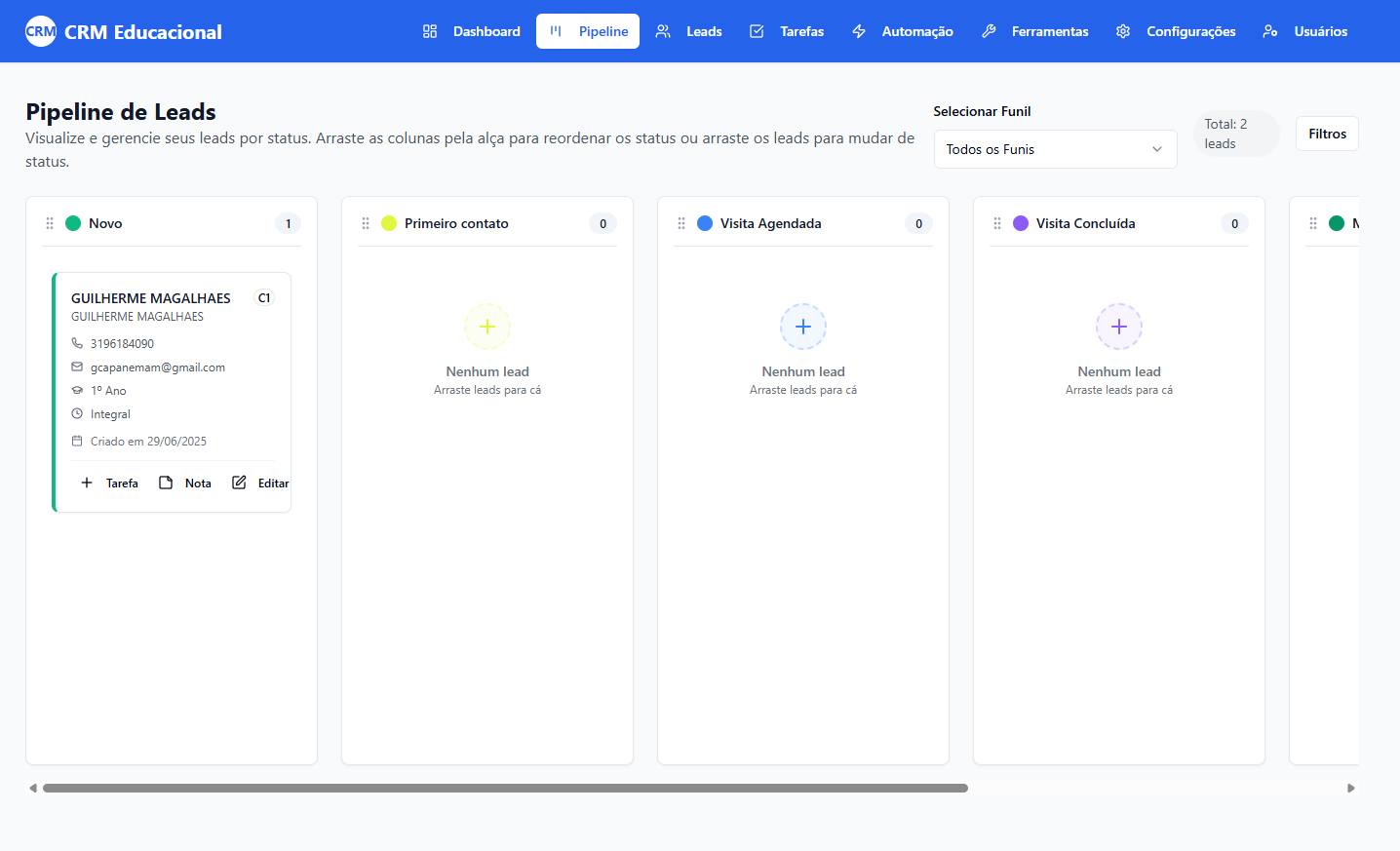Click the blue Visita Agendada status dot

pyautogui.click(x=705, y=223)
